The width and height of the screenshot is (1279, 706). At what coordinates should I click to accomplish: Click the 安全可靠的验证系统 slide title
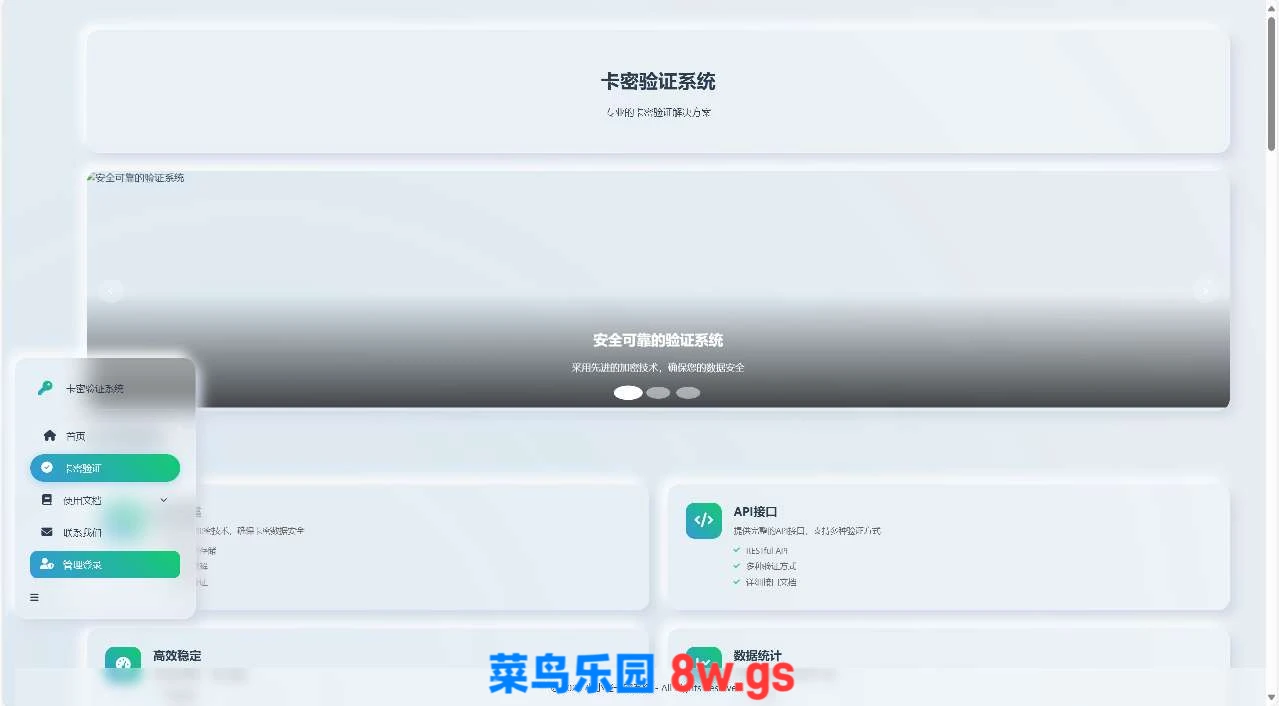coord(658,340)
